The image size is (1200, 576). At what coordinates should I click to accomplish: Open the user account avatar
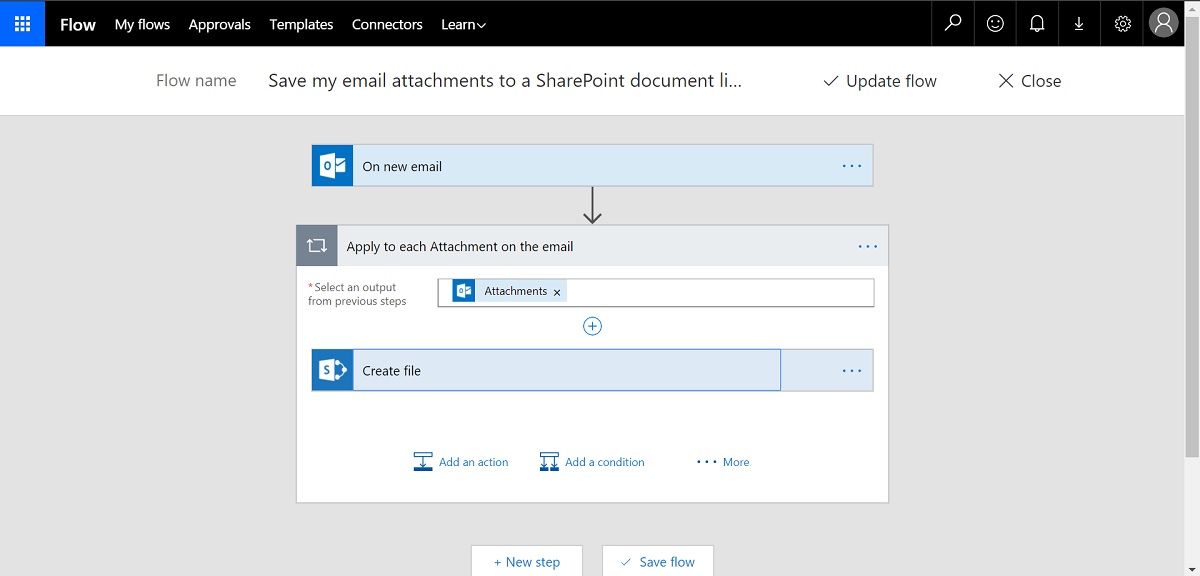pyautogui.click(x=1163, y=23)
